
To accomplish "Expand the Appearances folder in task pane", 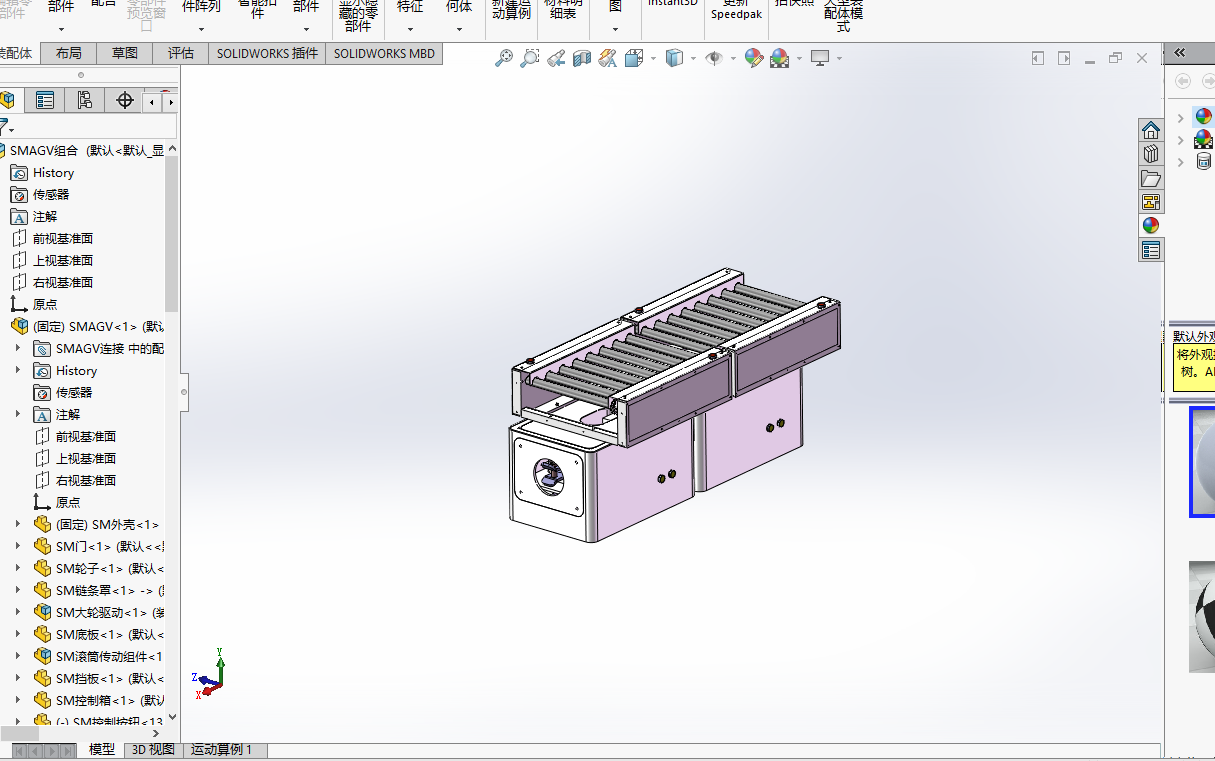I will (x=1181, y=118).
